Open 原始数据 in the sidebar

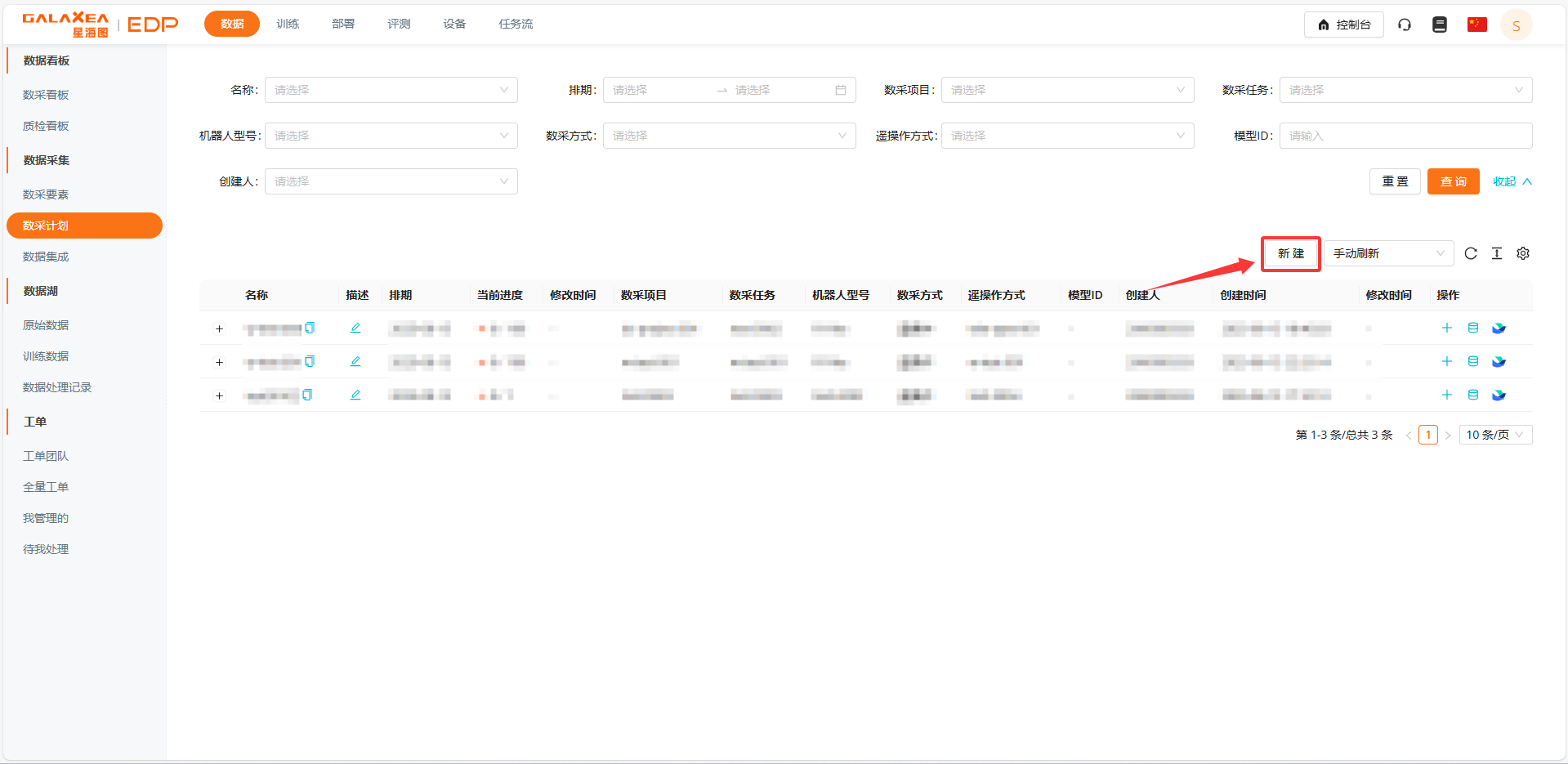pyautogui.click(x=46, y=325)
